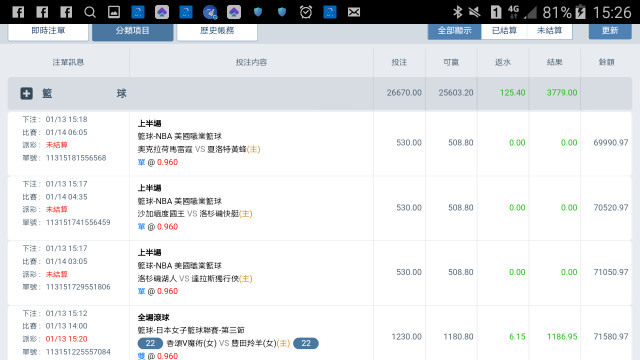Tap total rebate 125.40
This screenshot has height=360, width=640.
[x=513, y=93]
